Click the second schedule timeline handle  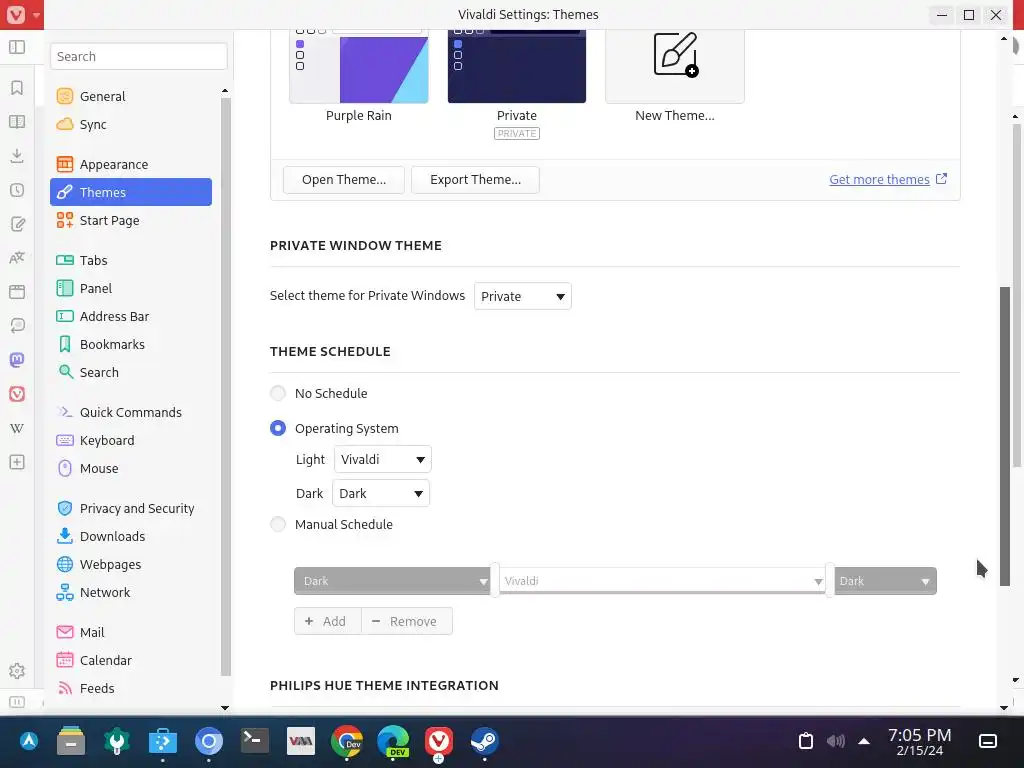click(x=830, y=580)
